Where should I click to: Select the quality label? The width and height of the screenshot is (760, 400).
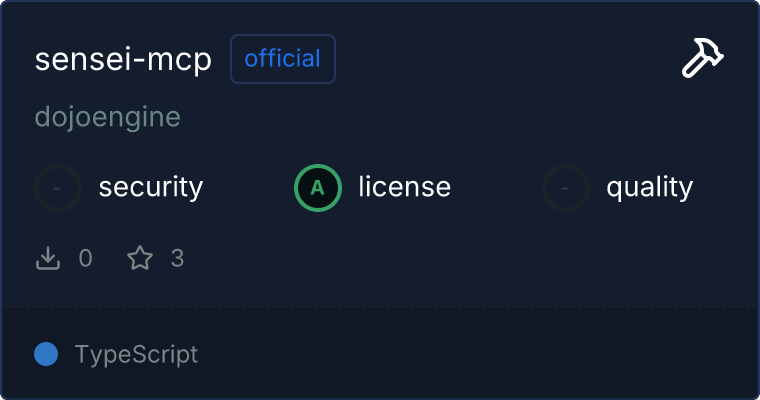pos(649,187)
